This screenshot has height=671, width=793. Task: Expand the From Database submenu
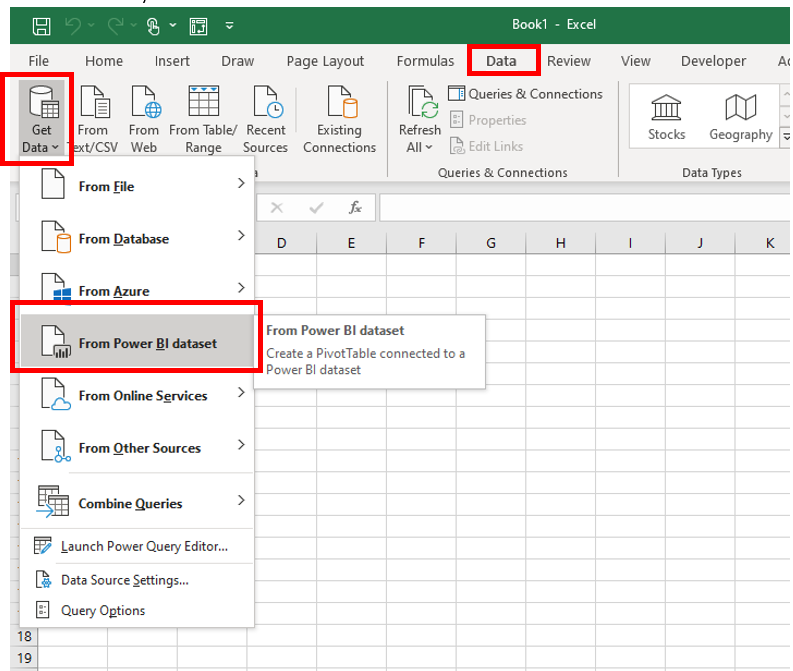tap(140, 239)
